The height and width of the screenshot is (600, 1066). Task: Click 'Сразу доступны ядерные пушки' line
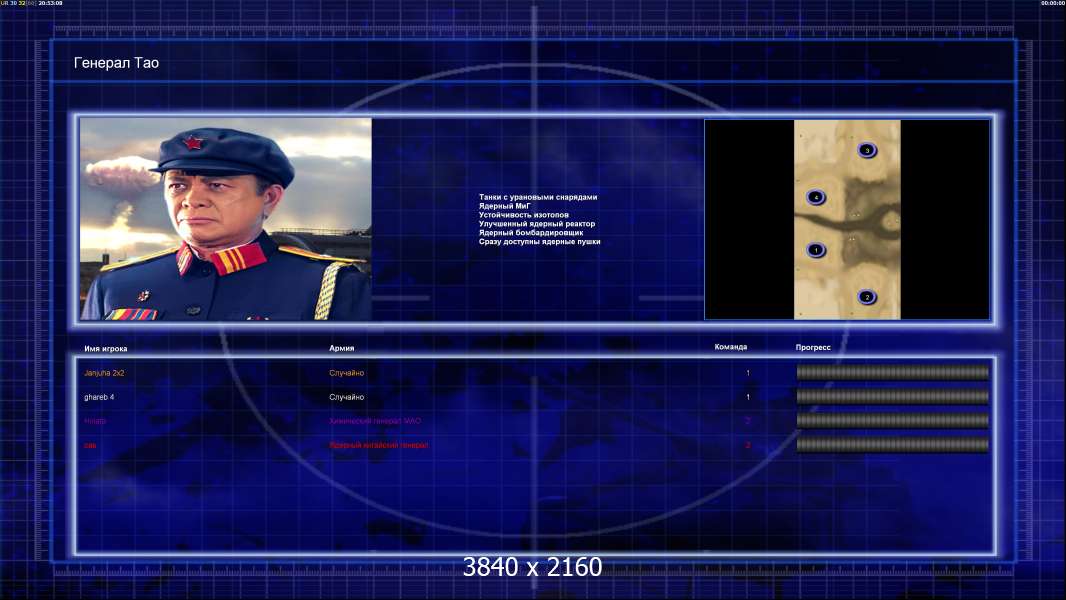(x=539, y=241)
